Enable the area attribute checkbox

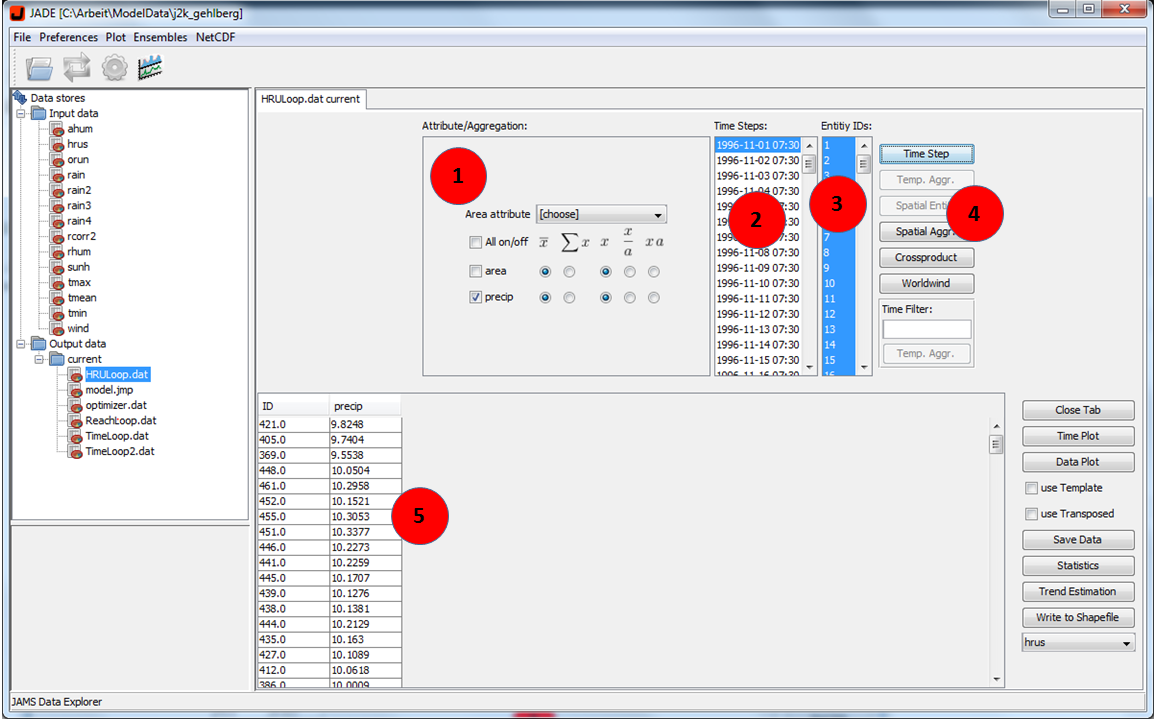pyautogui.click(x=475, y=271)
